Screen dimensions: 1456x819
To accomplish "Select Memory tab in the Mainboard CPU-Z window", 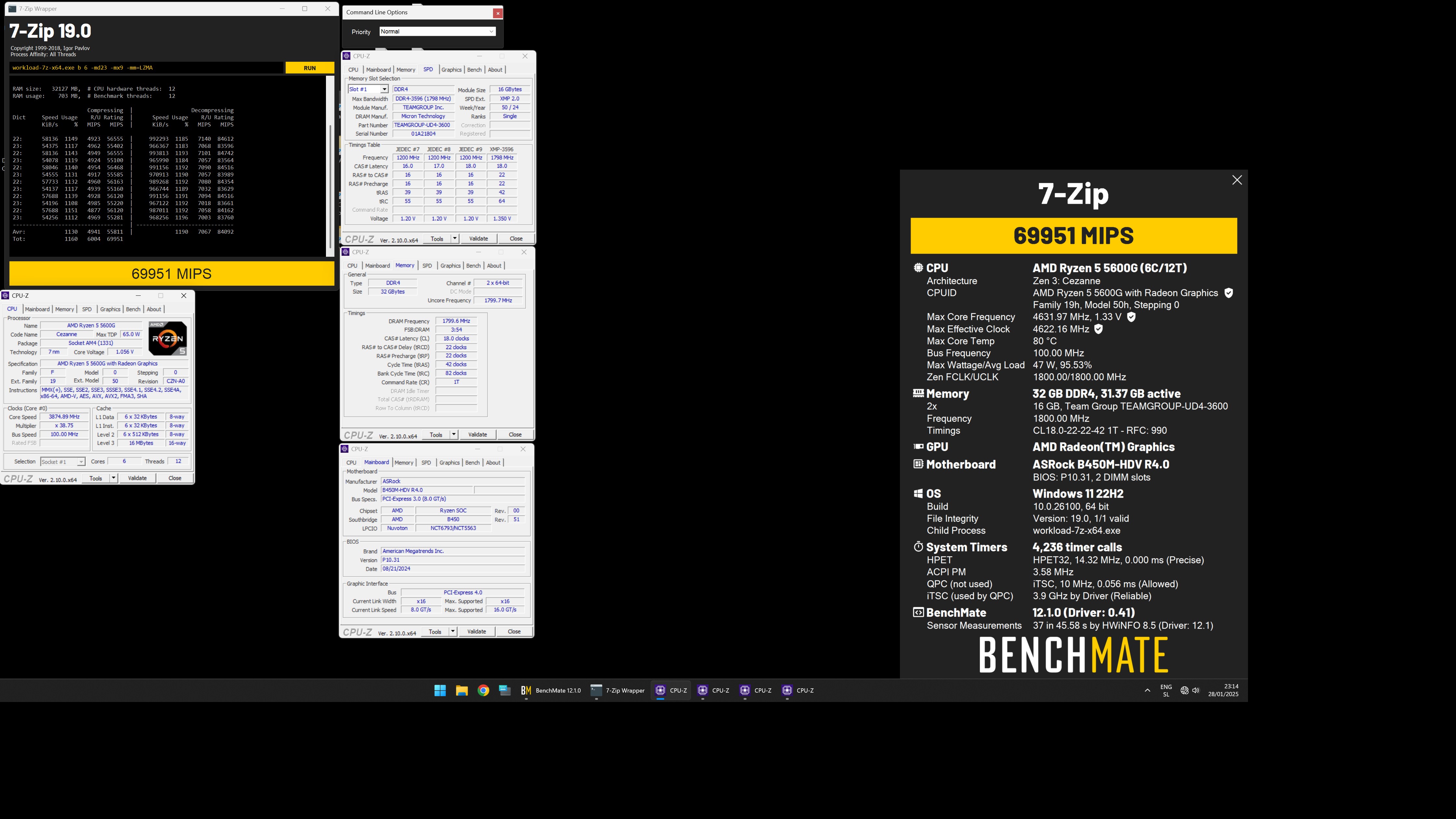I will coord(404,462).
